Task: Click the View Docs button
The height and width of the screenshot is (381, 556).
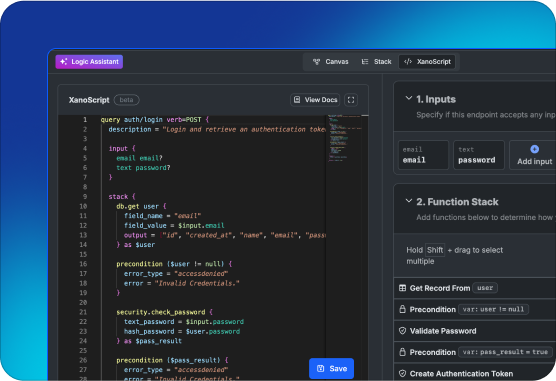Action: click(x=315, y=100)
